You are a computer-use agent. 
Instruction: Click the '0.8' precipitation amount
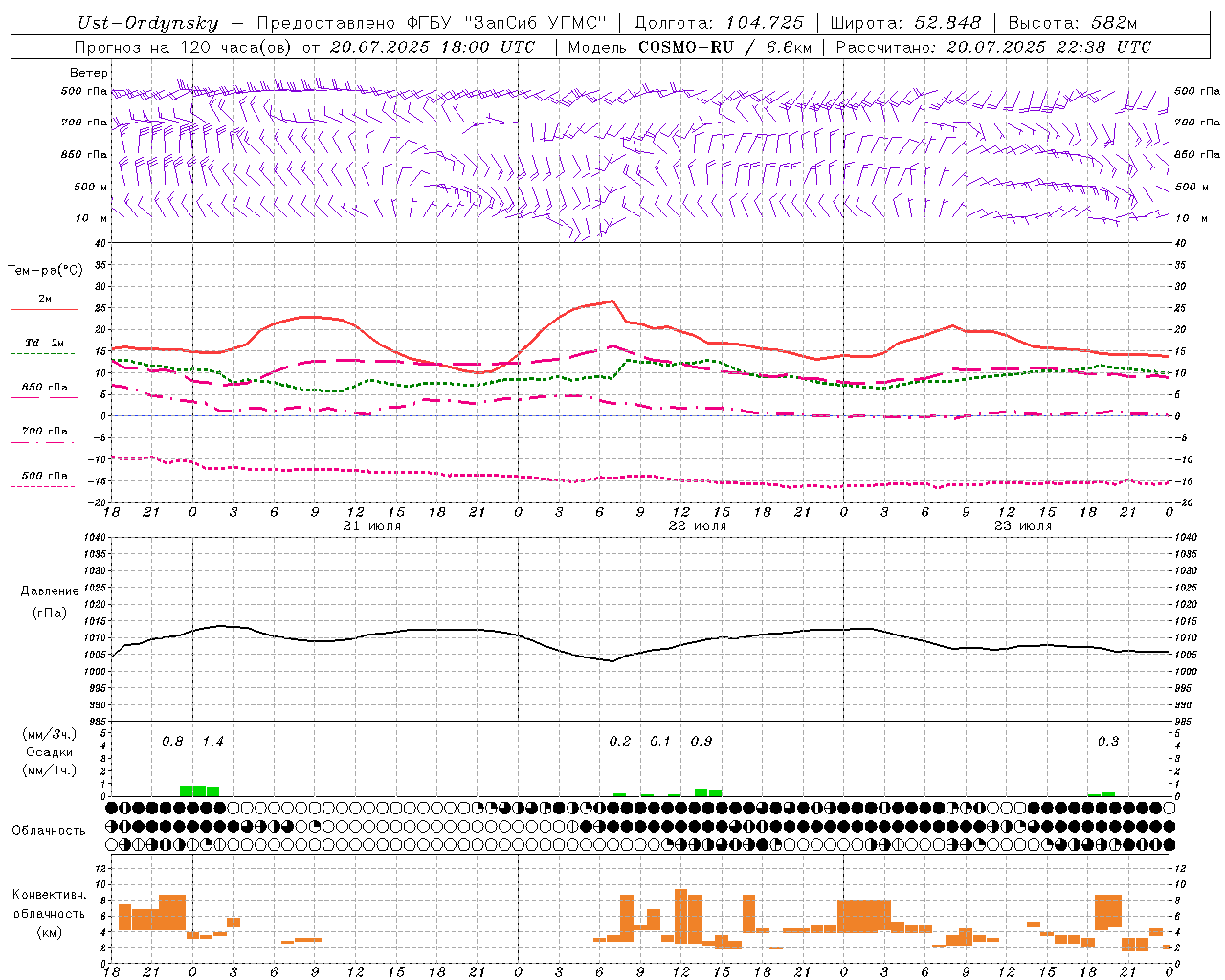(172, 741)
